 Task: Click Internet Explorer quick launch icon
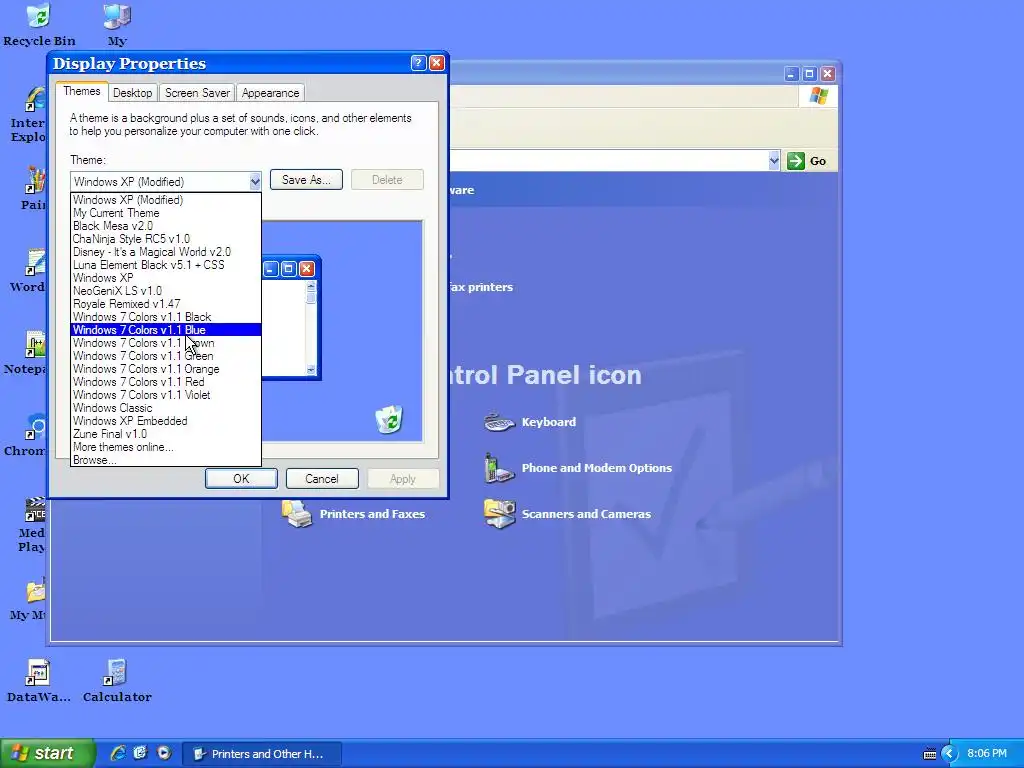pos(118,753)
